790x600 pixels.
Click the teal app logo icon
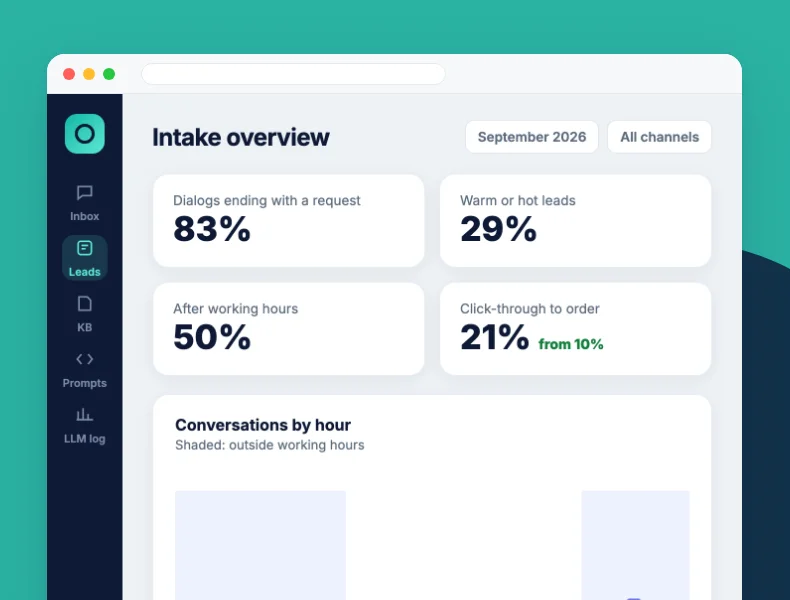tap(85, 134)
